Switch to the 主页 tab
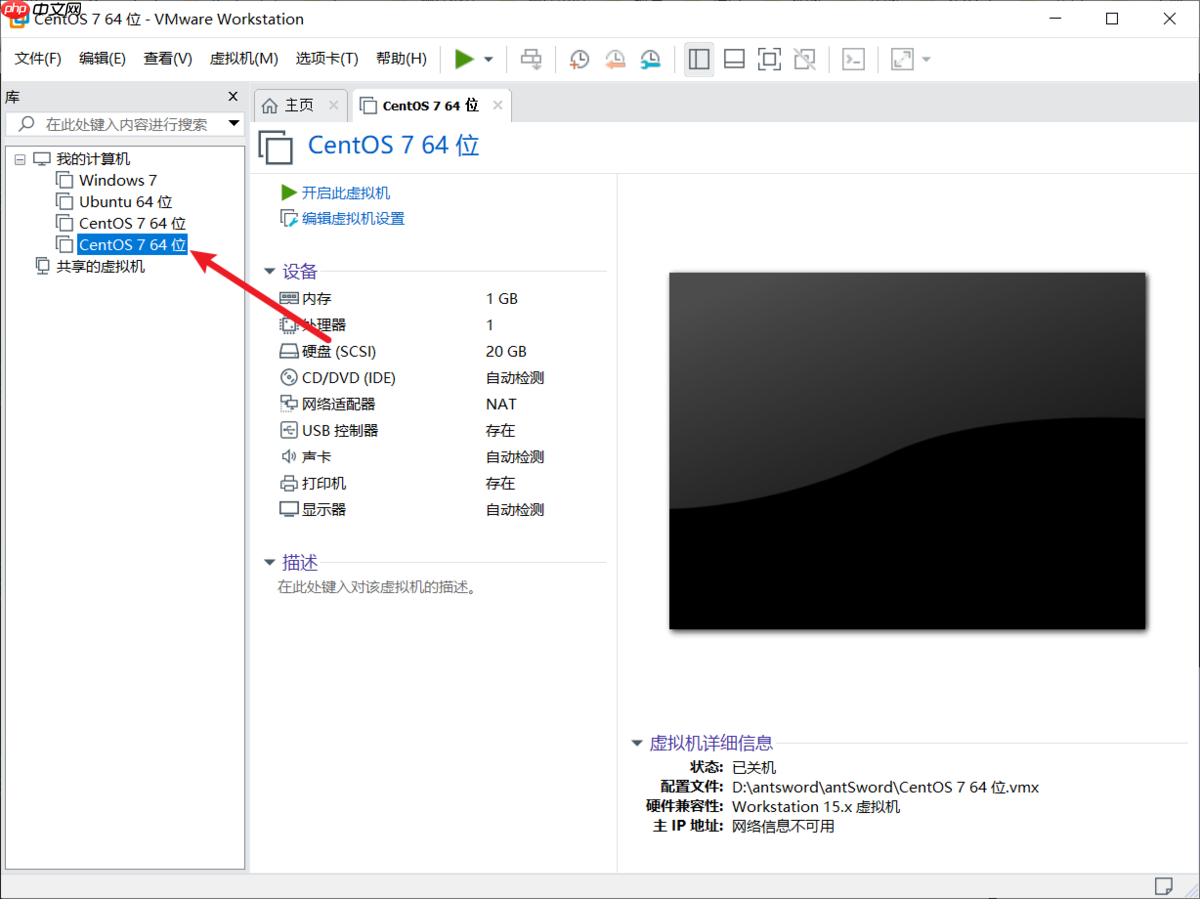Viewport: 1200px width, 899px height. tap(297, 104)
